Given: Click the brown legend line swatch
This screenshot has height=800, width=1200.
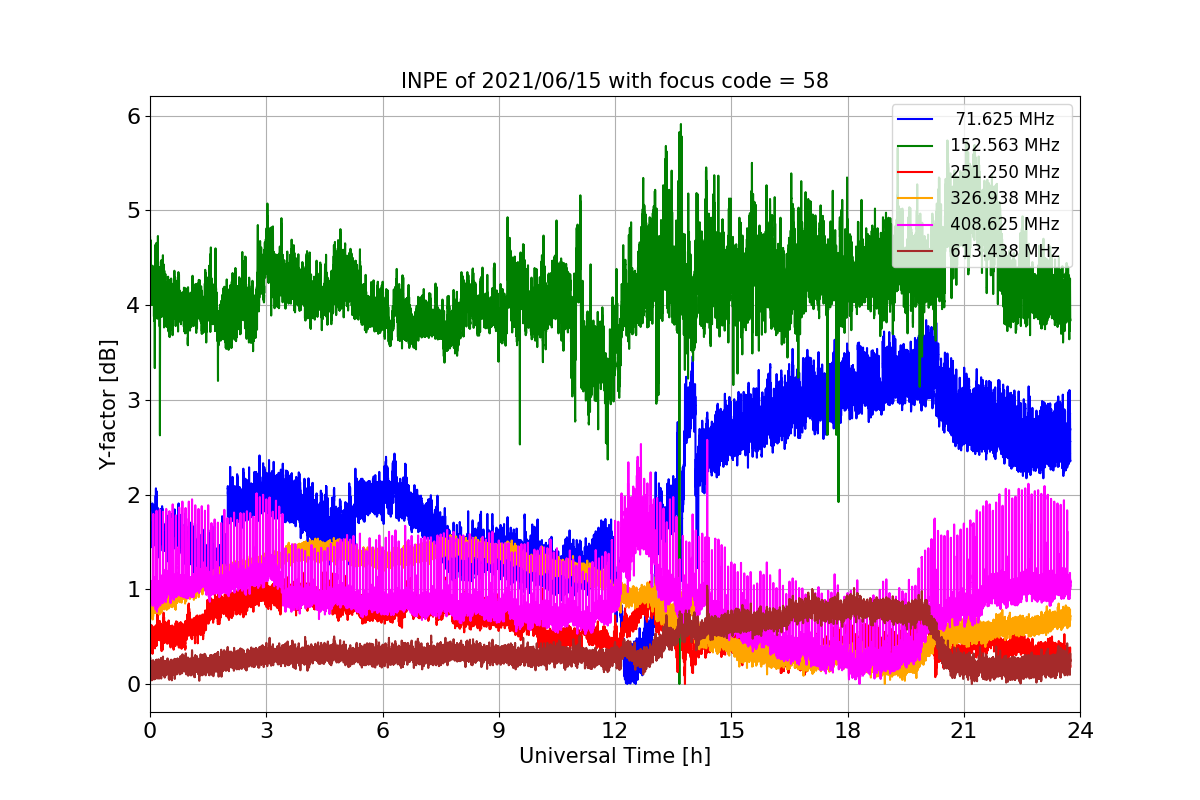Looking at the screenshot, I should pyautogui.click(x=916, y=250).
